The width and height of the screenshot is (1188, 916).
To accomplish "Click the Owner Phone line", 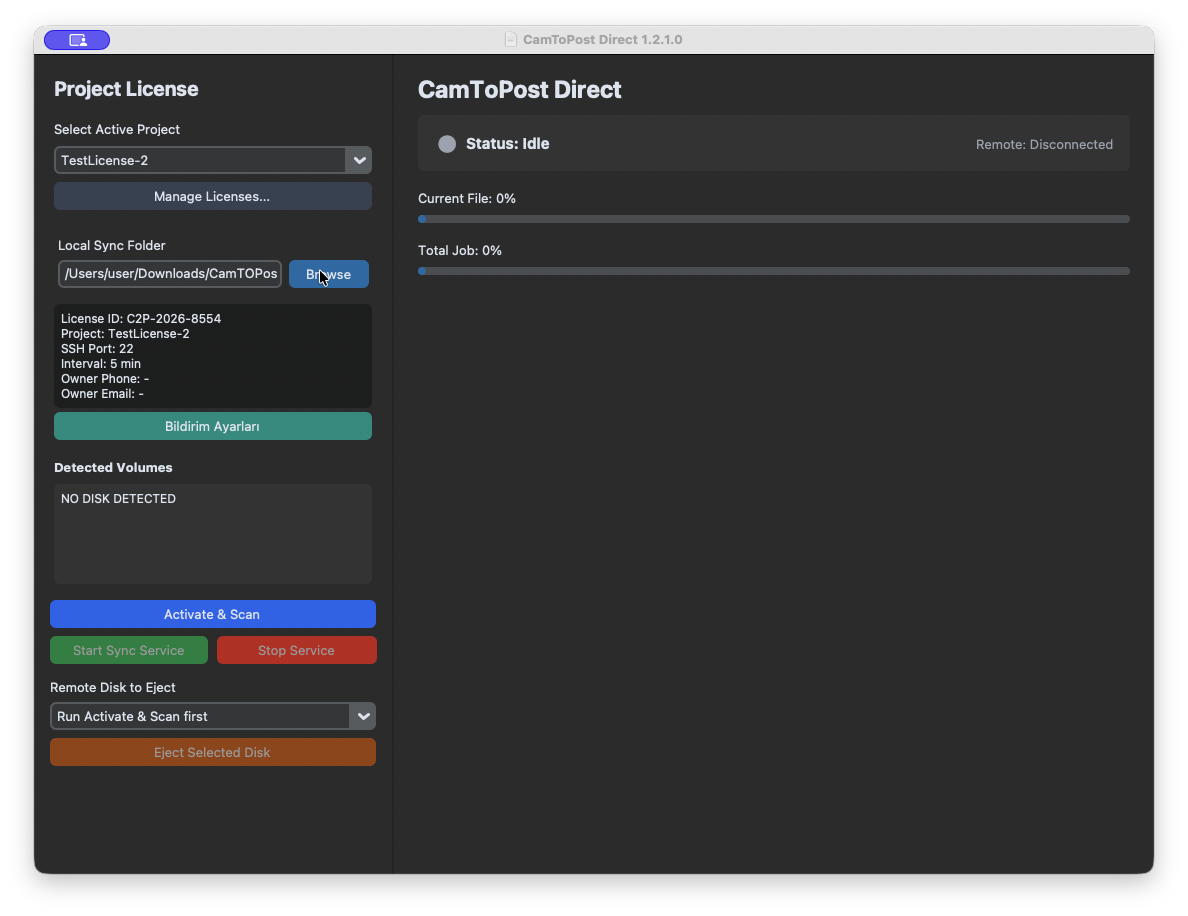I will [x=105, y=379].
